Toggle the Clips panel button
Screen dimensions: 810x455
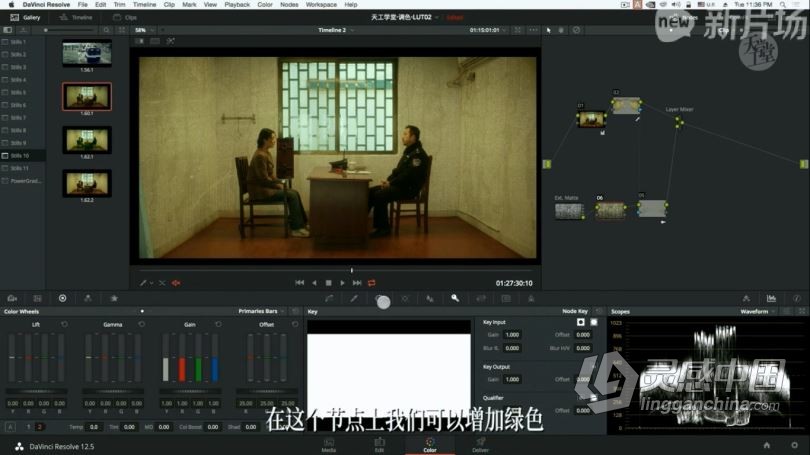point(124,18)
